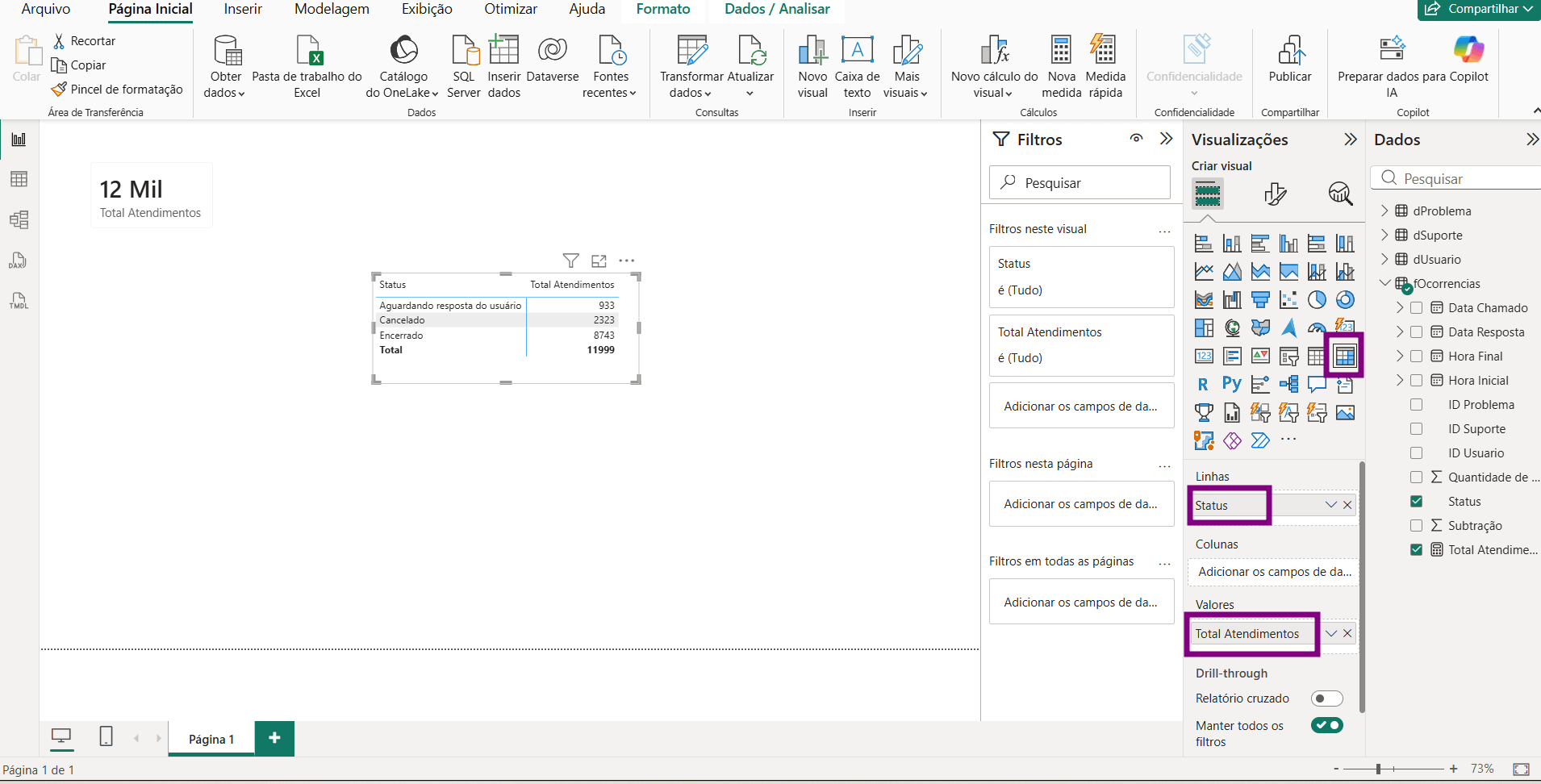Turn off Manter todos os filtros switch
The height and width of the screenshot is (784, 1541).
click(x=1327, y=725)
